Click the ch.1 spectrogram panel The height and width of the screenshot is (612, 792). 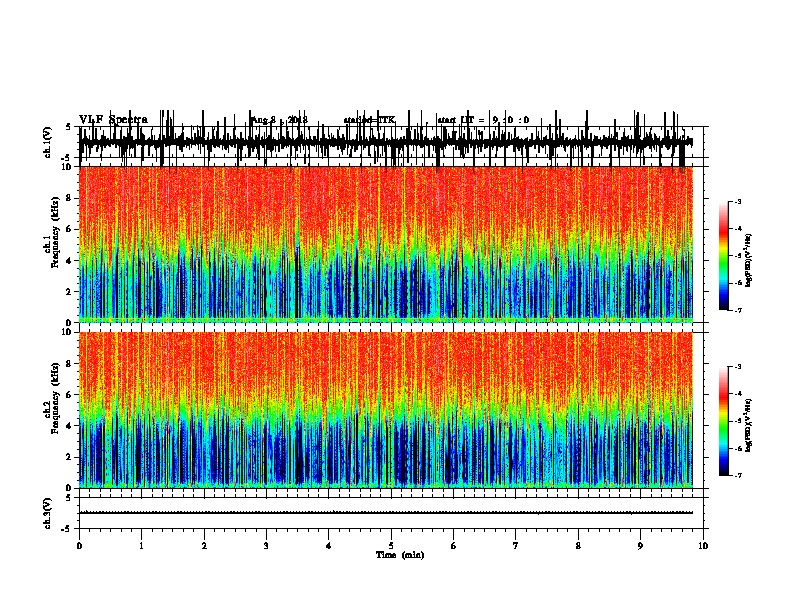pyautogui.click(x=385, y=244)
